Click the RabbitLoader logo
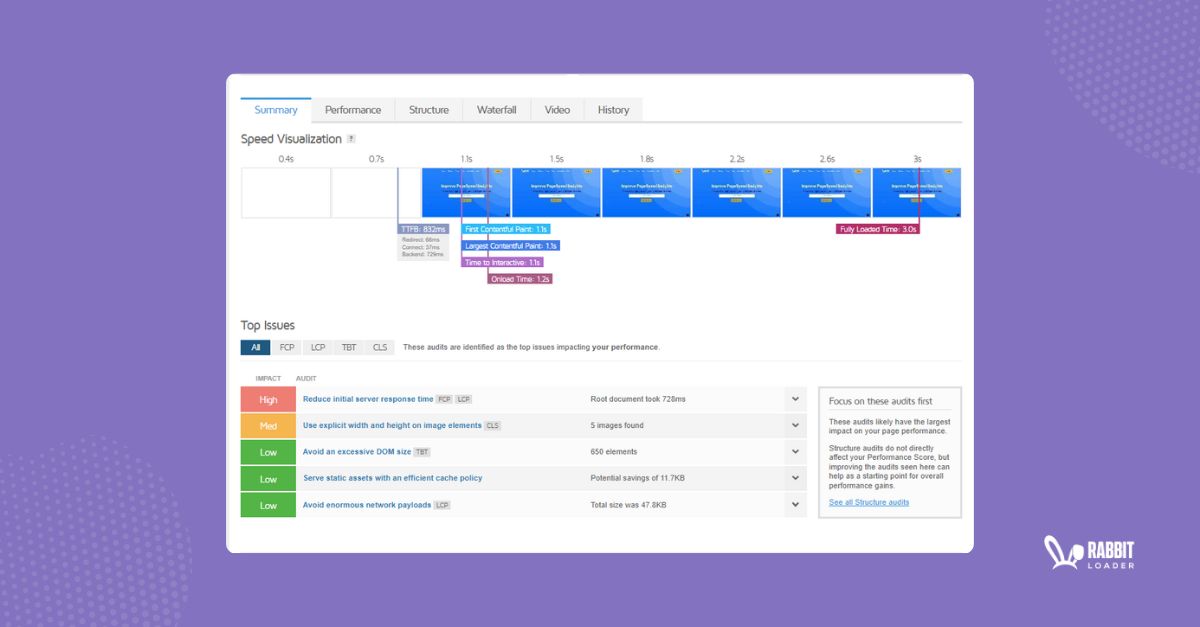The image size is (1200, 627). (1087, 552)
